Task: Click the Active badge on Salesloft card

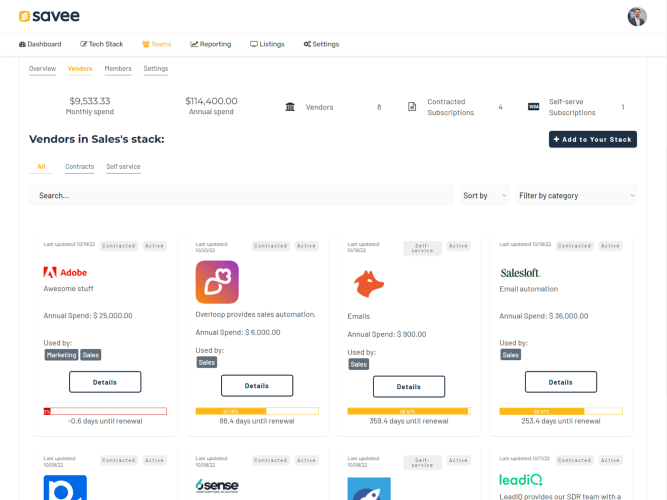Action: [x=610, y=246]
